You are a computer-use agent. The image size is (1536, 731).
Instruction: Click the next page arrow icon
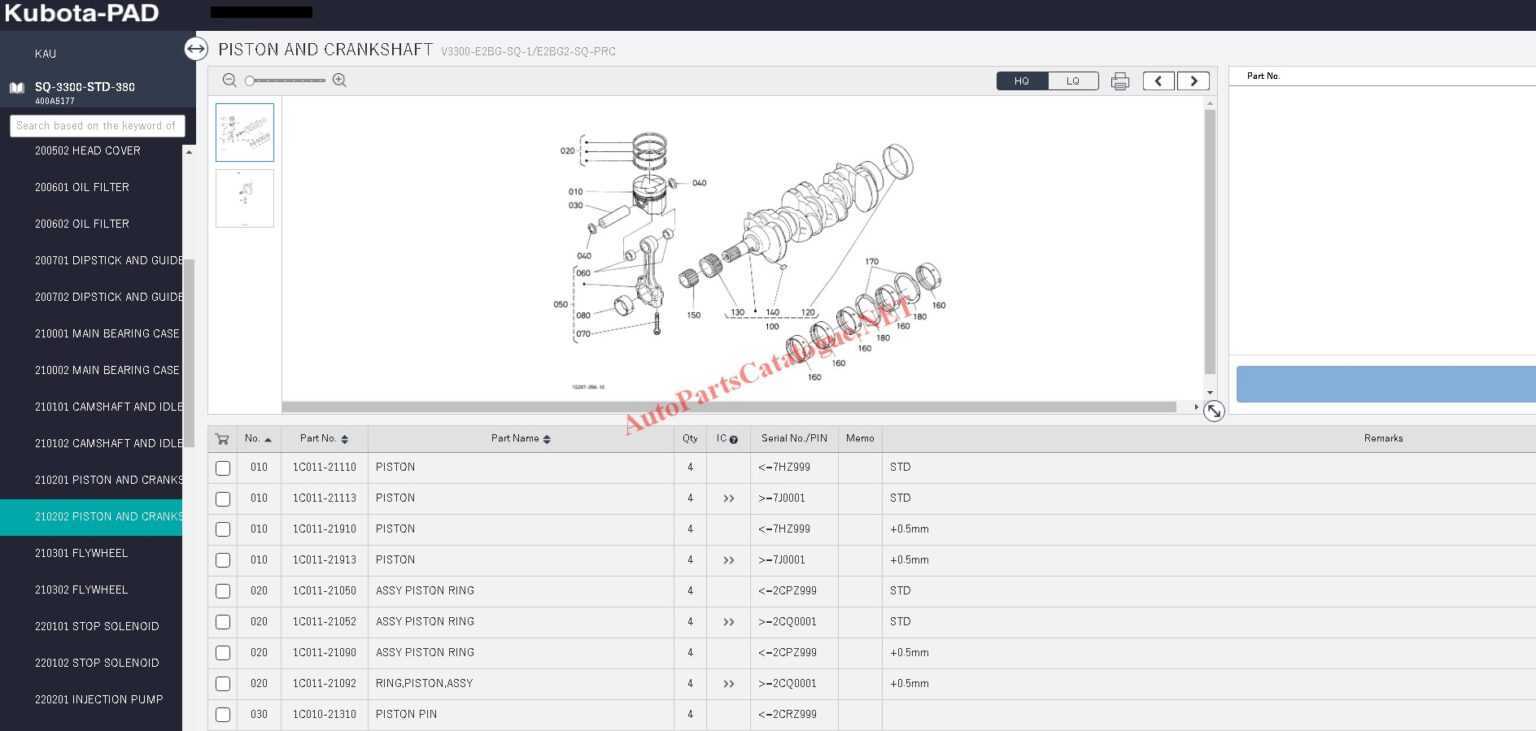click(1193, 80)
